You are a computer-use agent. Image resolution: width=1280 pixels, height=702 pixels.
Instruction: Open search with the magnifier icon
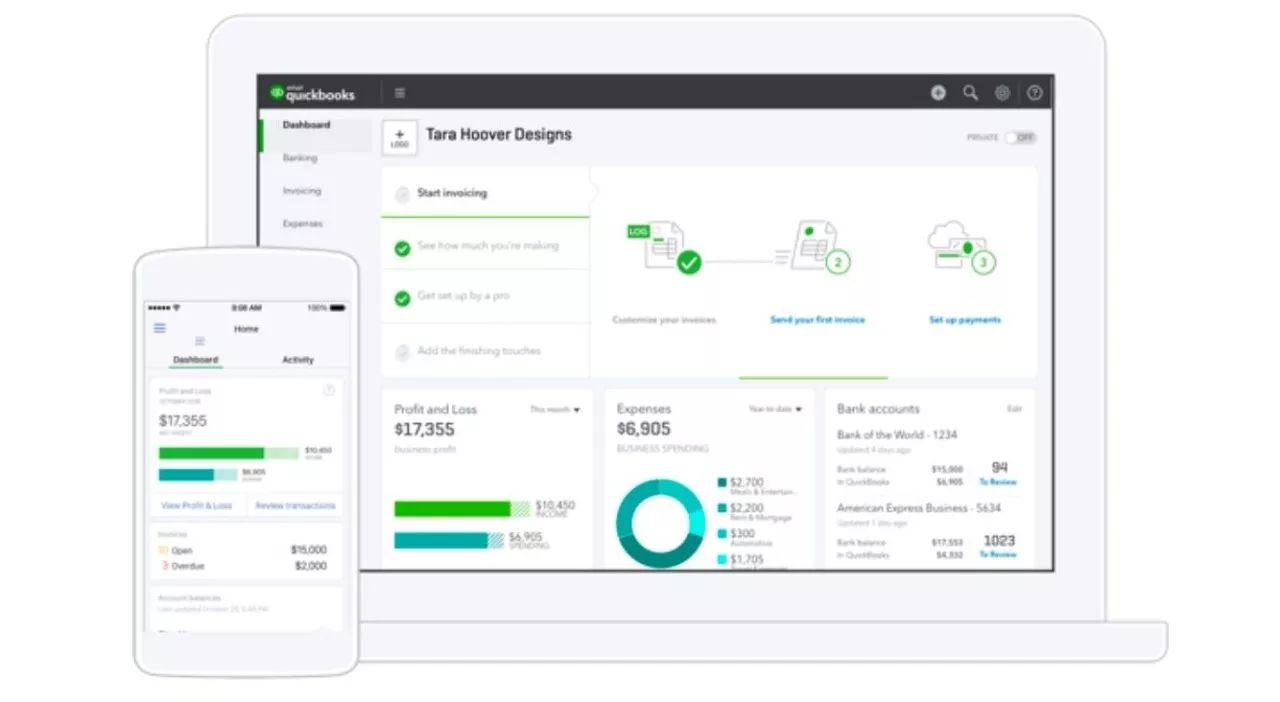tap(970, 93)
